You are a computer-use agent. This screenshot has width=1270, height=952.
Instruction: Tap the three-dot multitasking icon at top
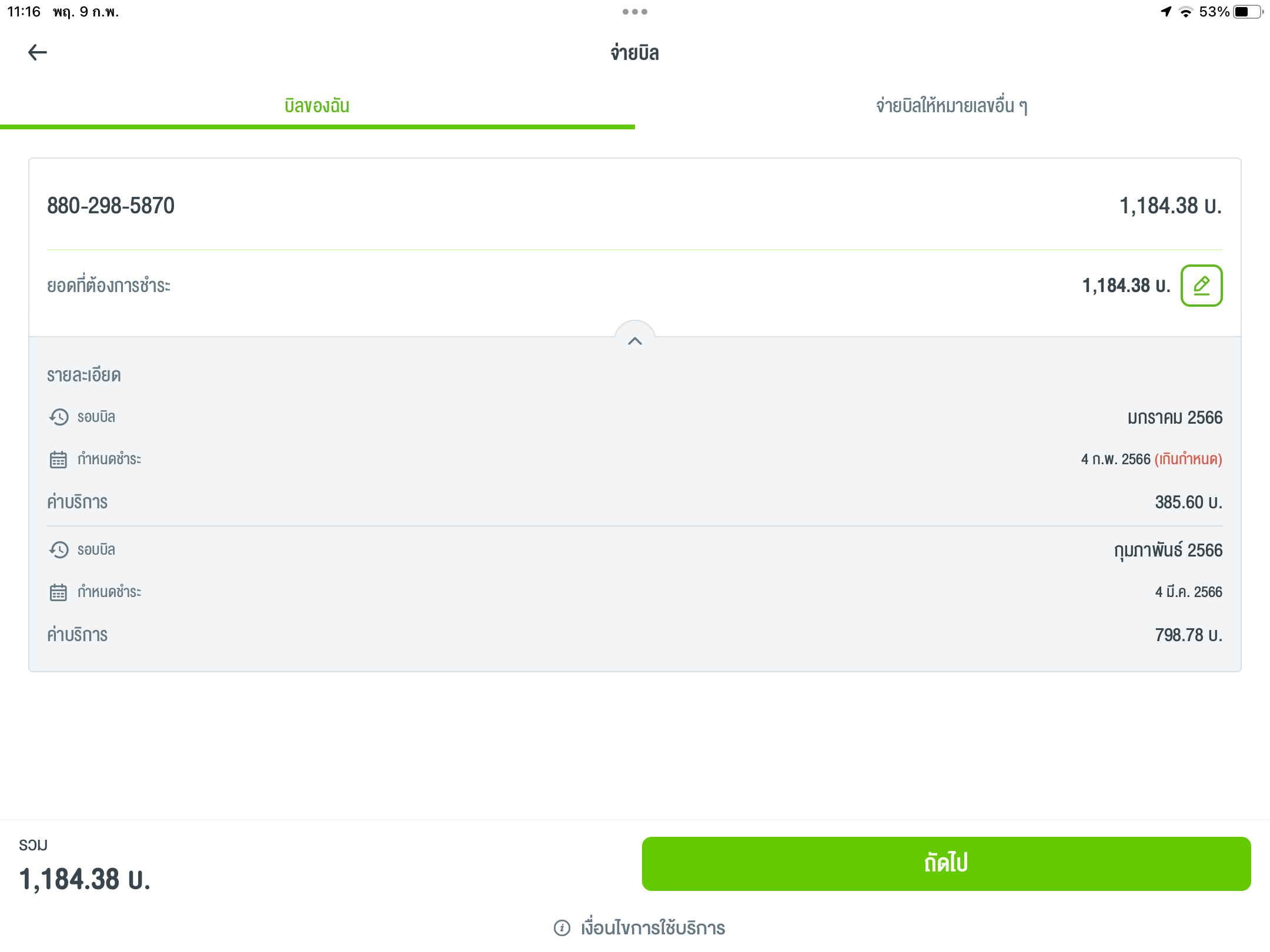635,12
